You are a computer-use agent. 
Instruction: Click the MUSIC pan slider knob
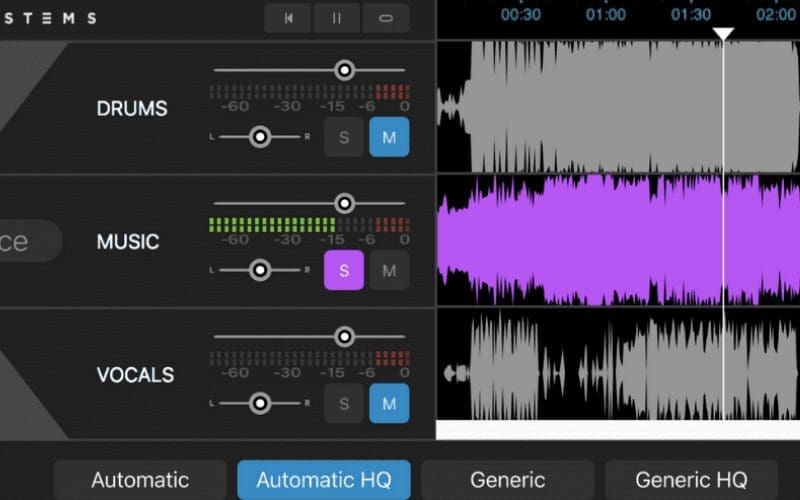[260, 270]
